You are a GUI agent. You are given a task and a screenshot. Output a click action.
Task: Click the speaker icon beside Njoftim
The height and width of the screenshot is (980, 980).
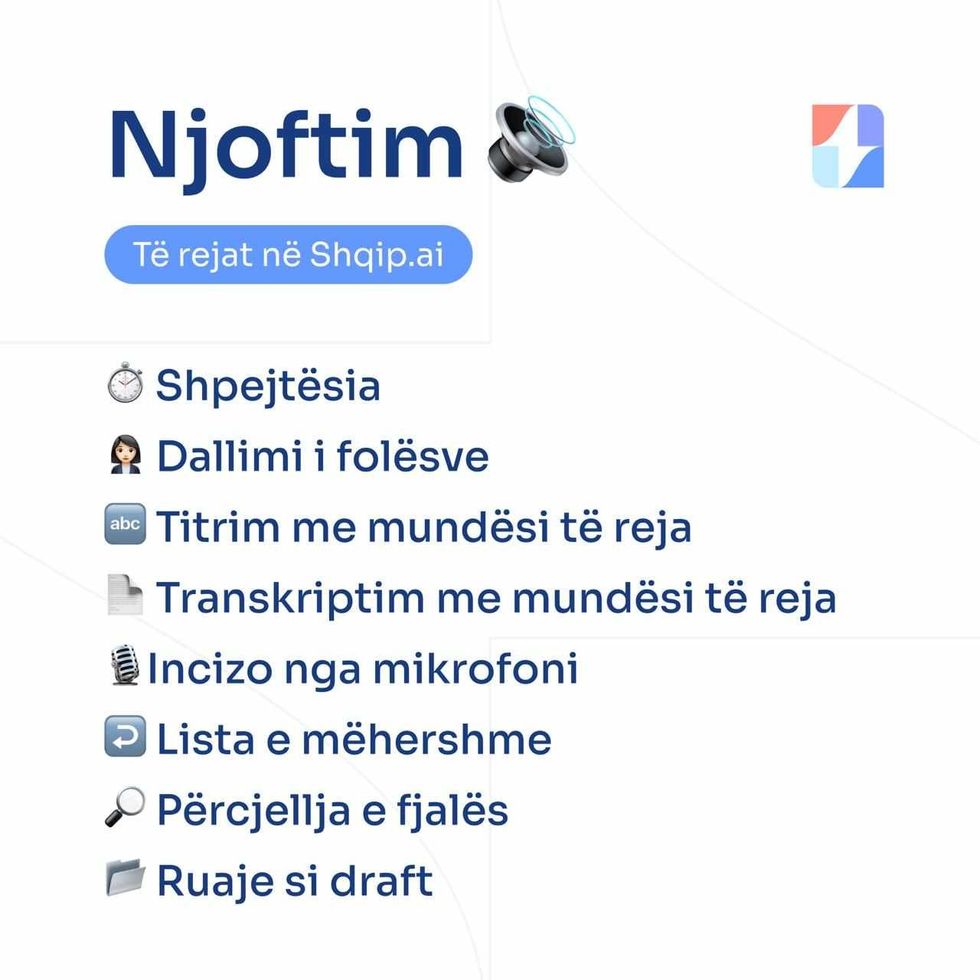click(530, 141)
